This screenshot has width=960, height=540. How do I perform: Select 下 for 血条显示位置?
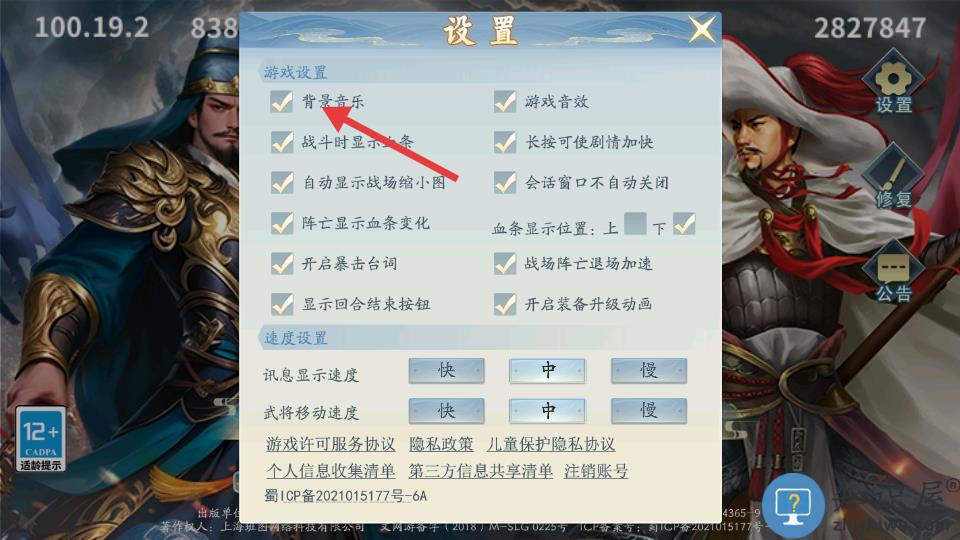[x=684, y=224]
